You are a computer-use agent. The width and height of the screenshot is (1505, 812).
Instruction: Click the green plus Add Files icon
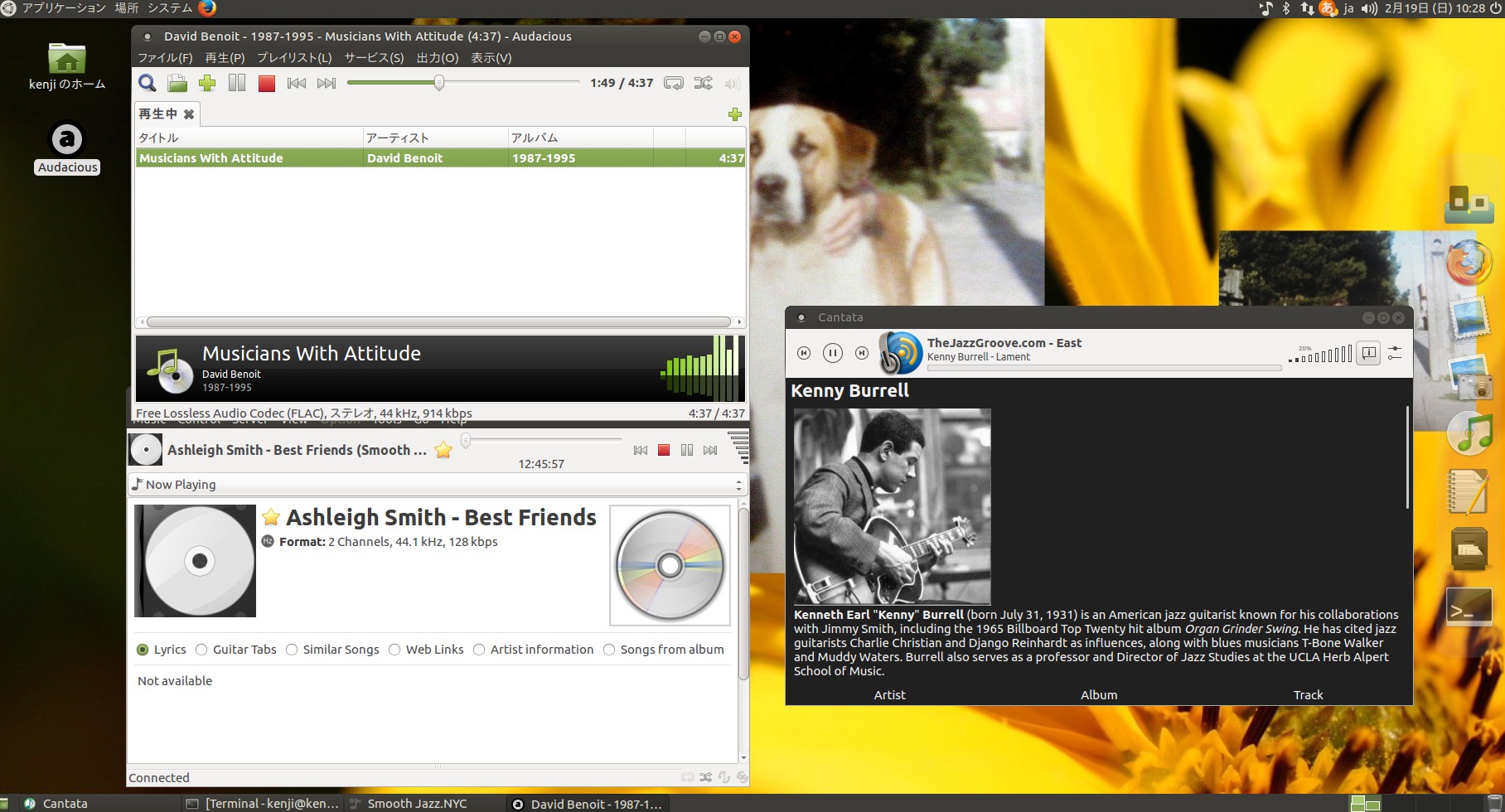click(207, 83)
